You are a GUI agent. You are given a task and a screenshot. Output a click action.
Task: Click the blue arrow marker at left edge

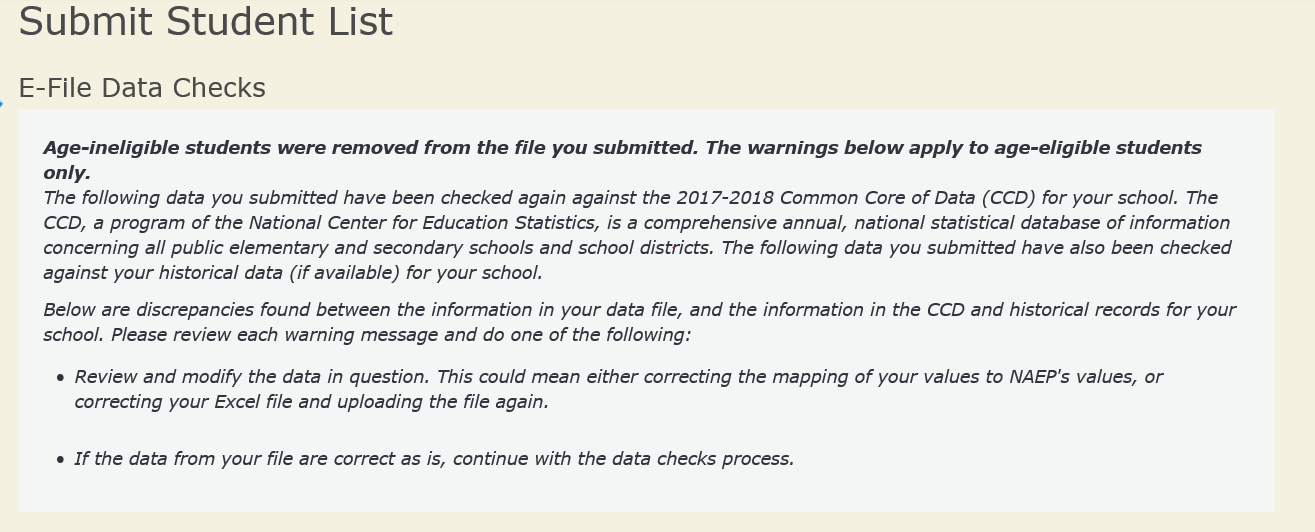coord(2,103)
